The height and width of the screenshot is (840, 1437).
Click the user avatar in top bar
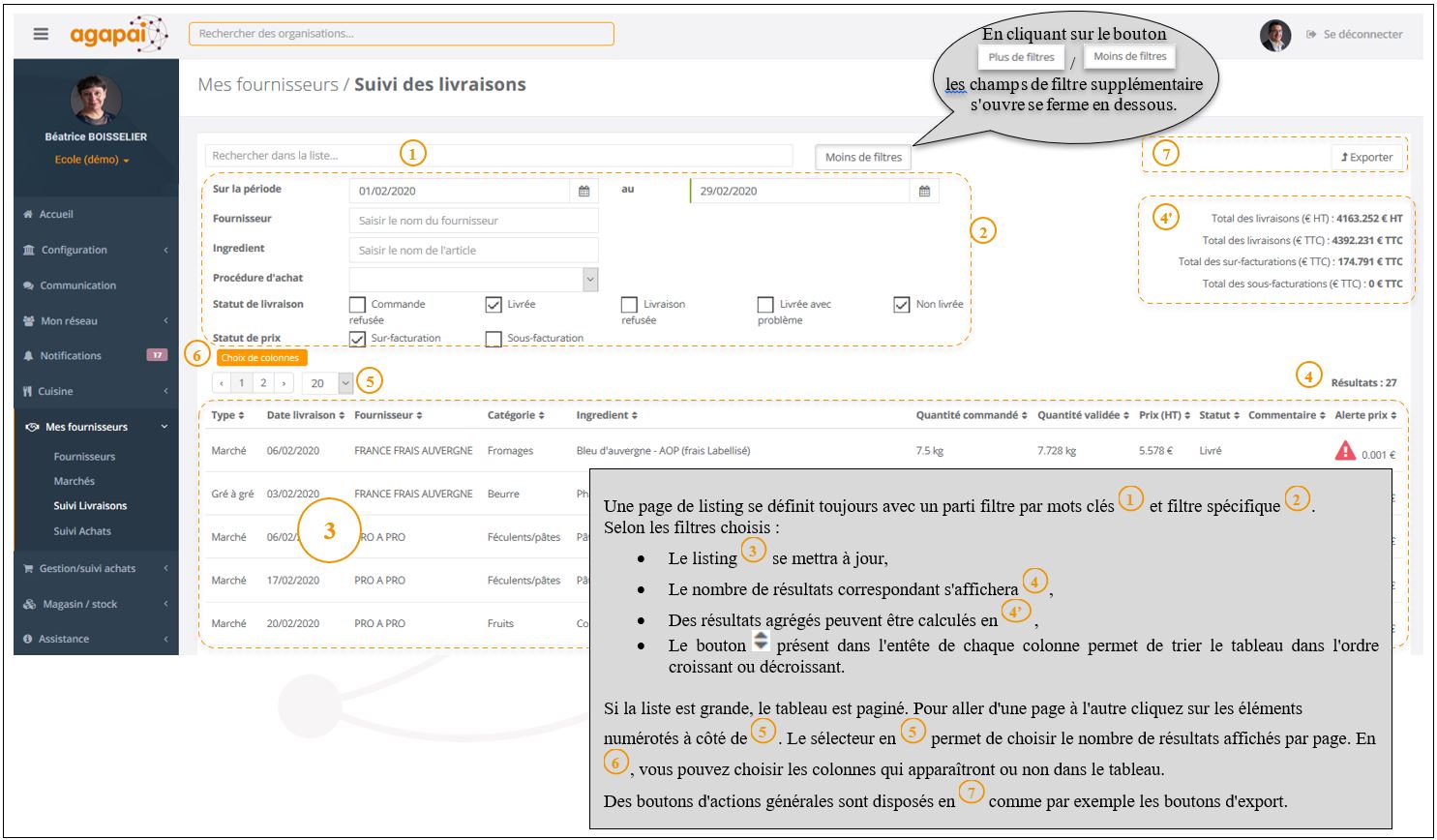(x=1274, y=35)
